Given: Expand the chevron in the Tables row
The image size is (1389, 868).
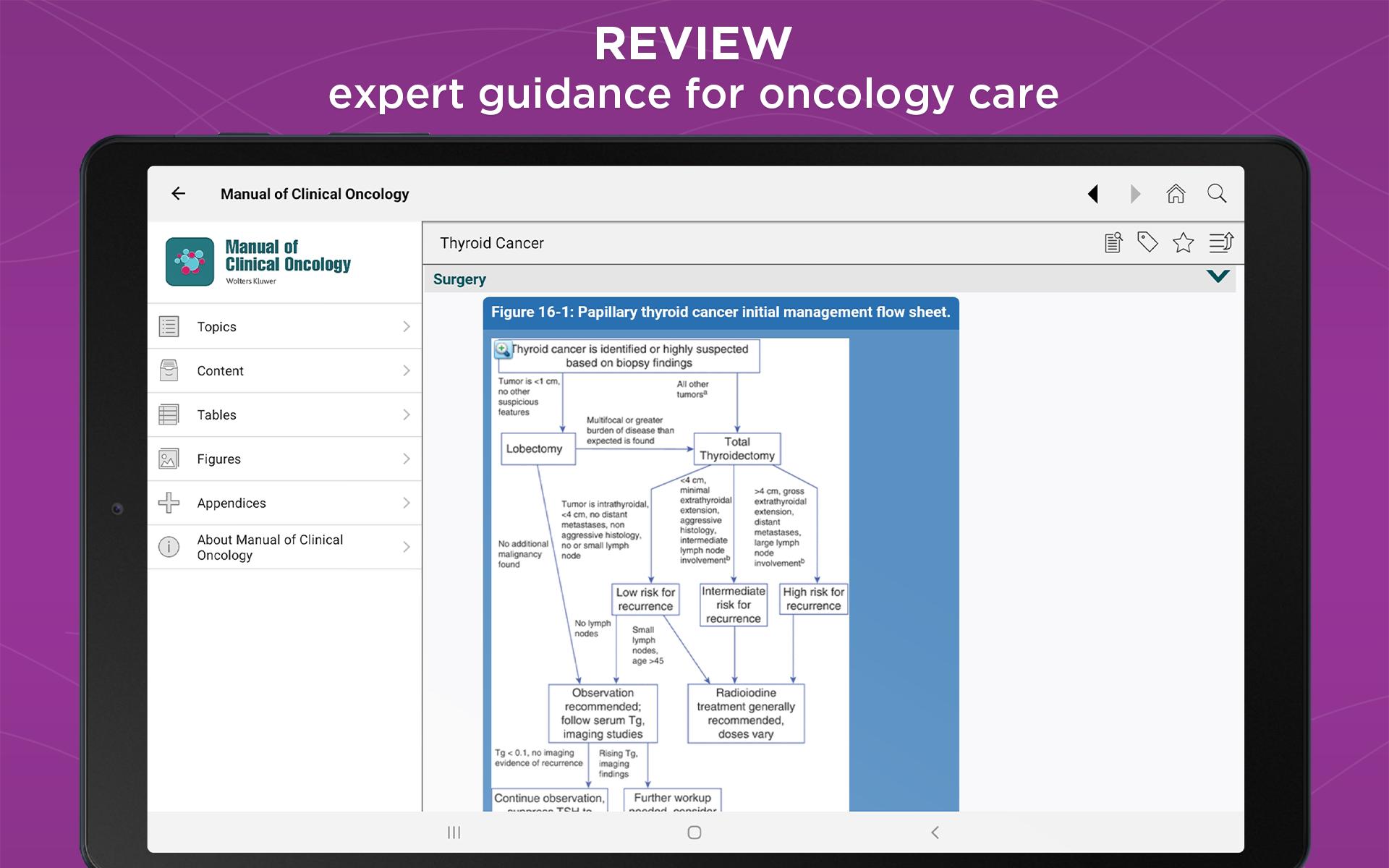Looking at the screenshot, I should 407,415.
